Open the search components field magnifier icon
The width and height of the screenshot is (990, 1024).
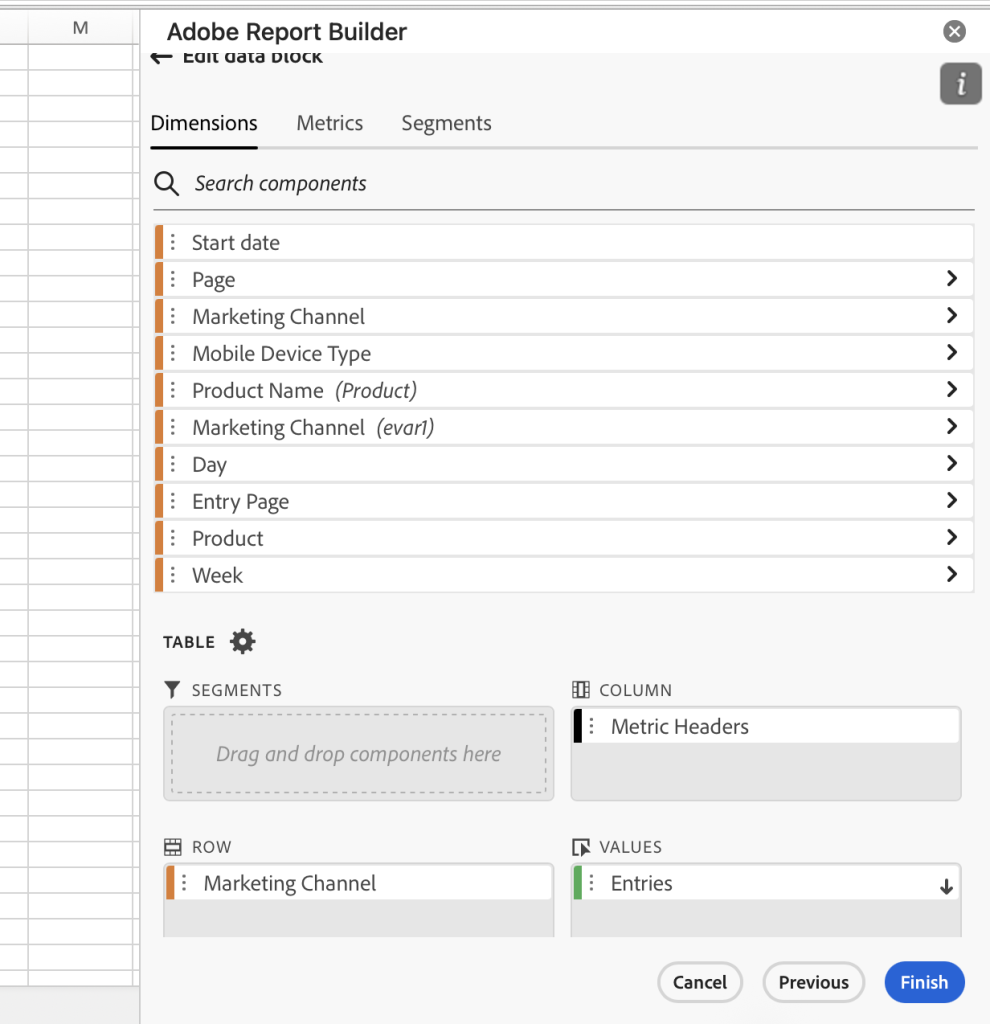coord(166,184)
